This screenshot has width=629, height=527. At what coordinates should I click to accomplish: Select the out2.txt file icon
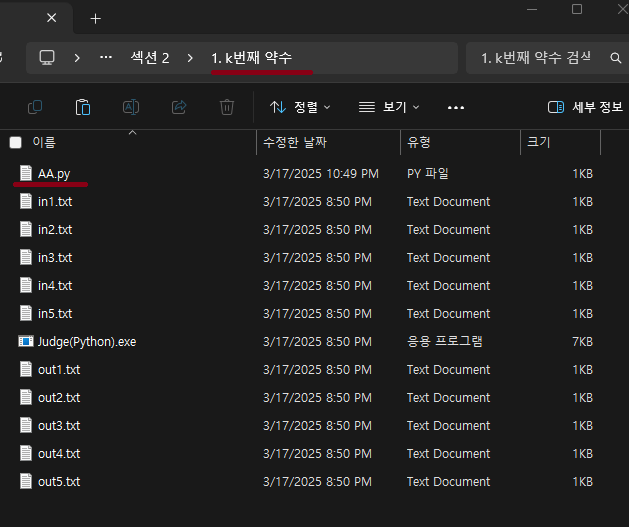(x=26, y=397)
